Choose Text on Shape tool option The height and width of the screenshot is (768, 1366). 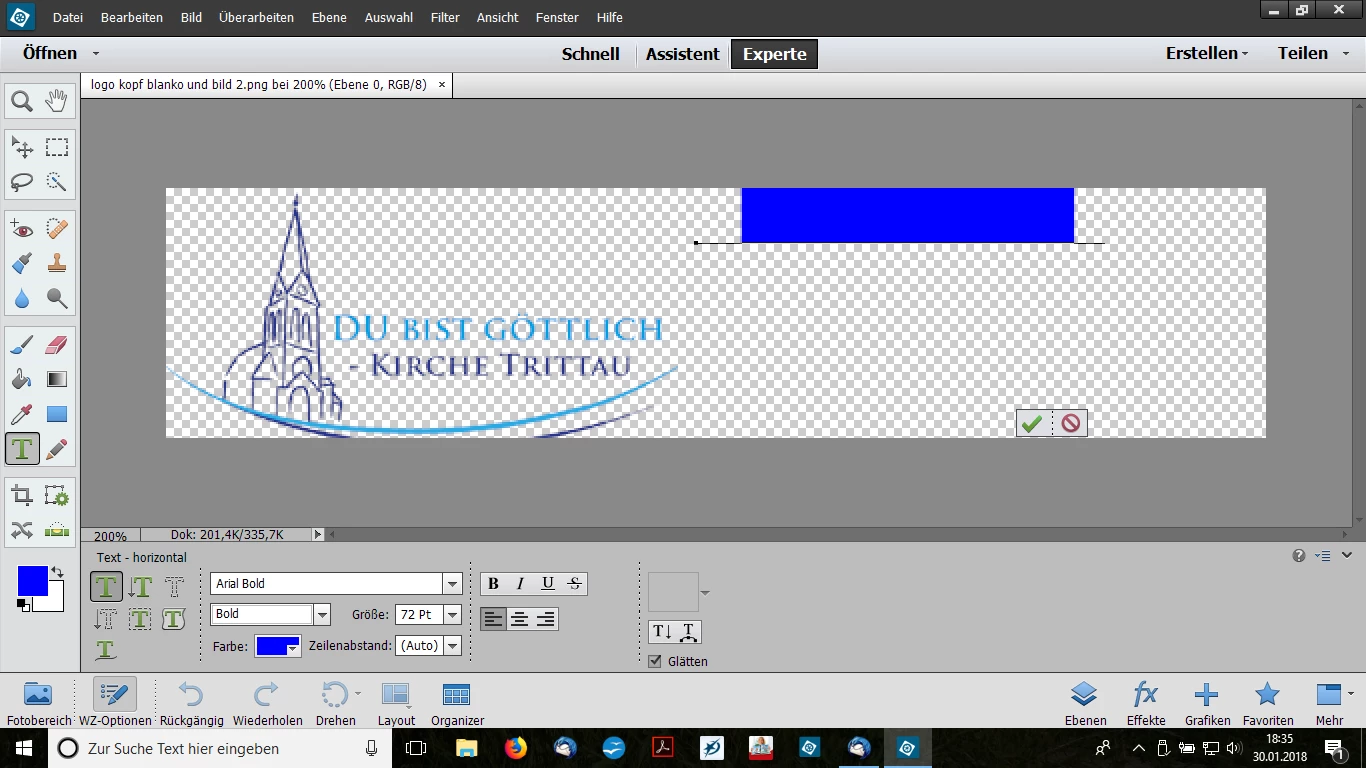click(x=174, y=619)
